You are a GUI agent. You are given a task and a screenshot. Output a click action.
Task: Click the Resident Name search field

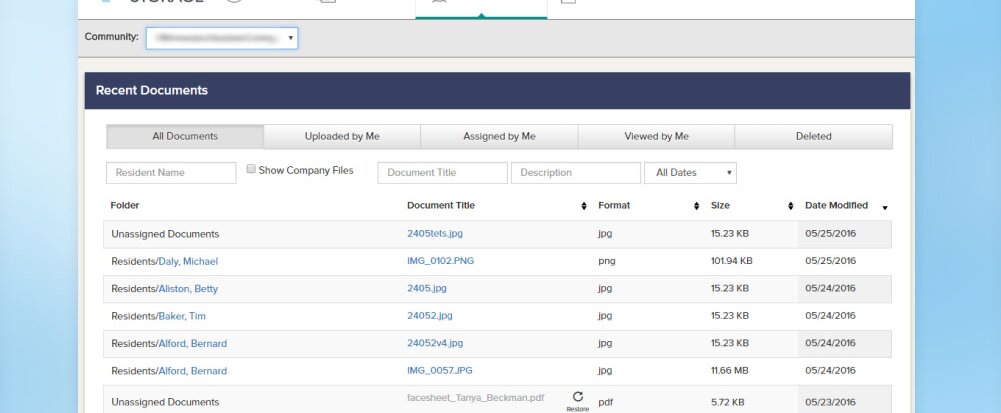pos(171,173)
